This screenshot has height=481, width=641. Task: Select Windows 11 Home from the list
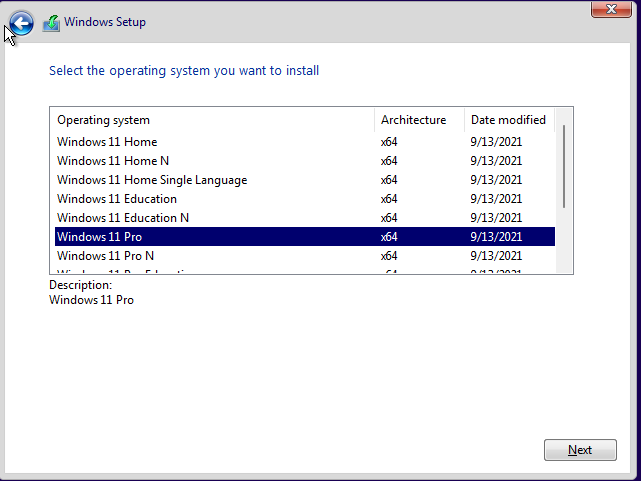[107, 142]
